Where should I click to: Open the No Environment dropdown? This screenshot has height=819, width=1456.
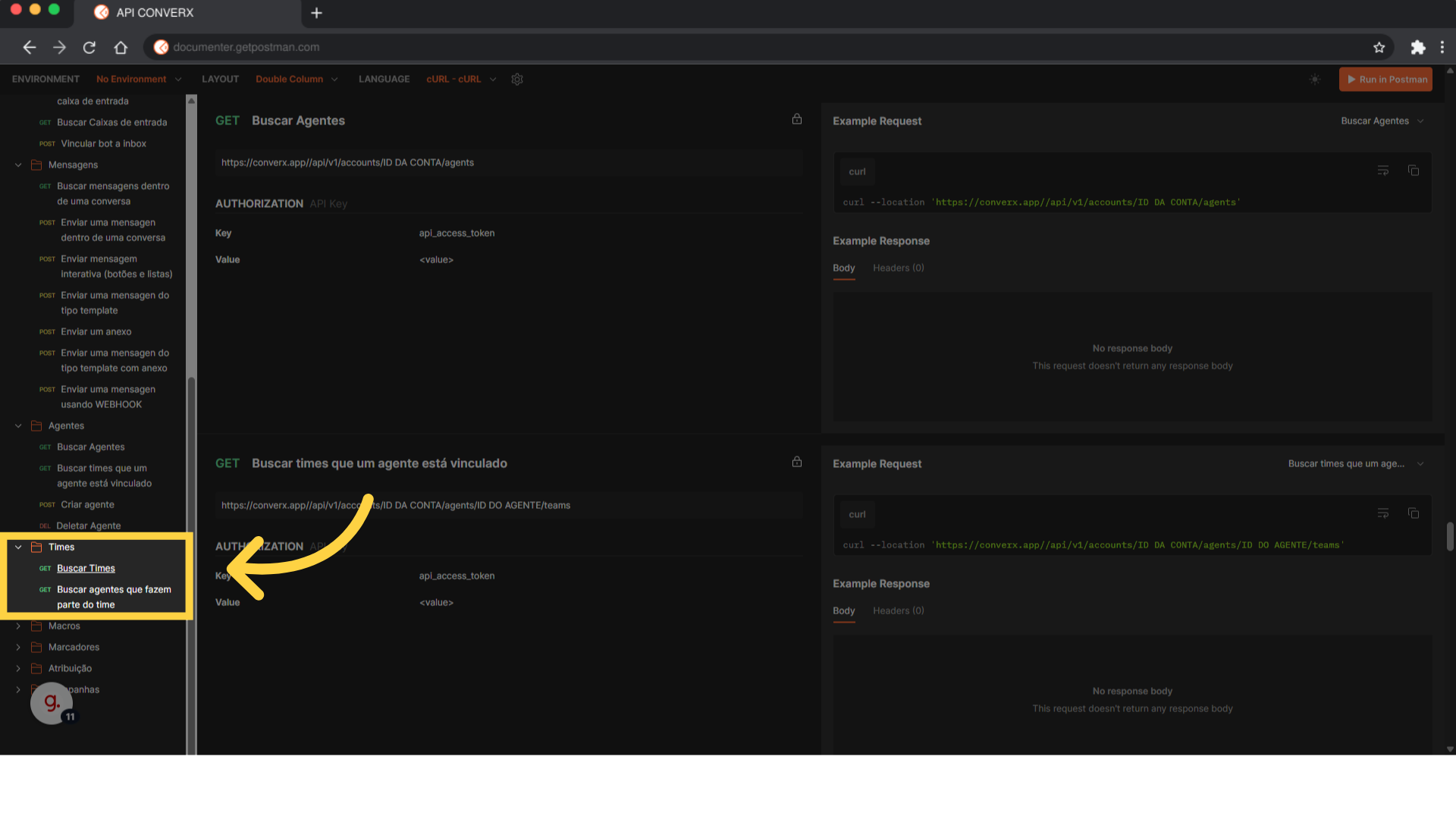(x=139, y=79)
